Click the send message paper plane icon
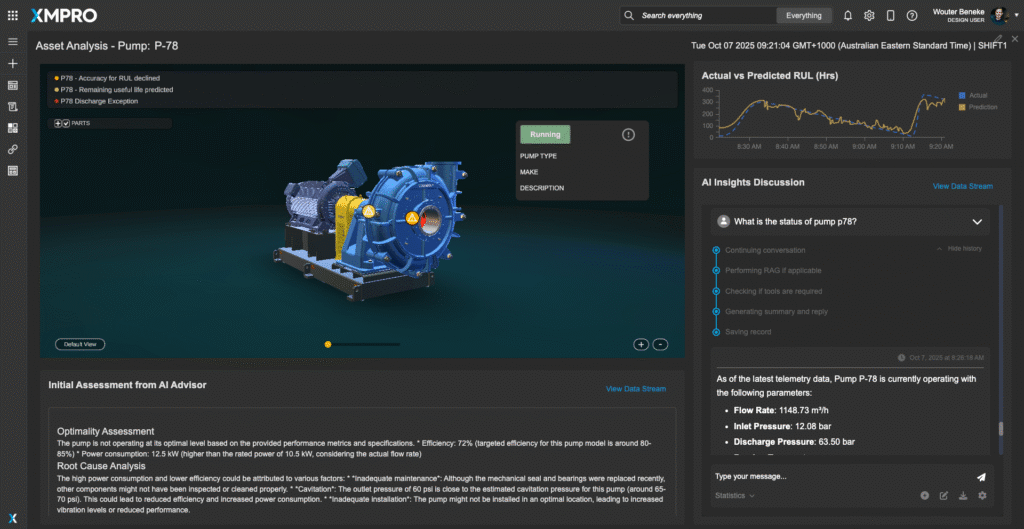 point(981,477)
